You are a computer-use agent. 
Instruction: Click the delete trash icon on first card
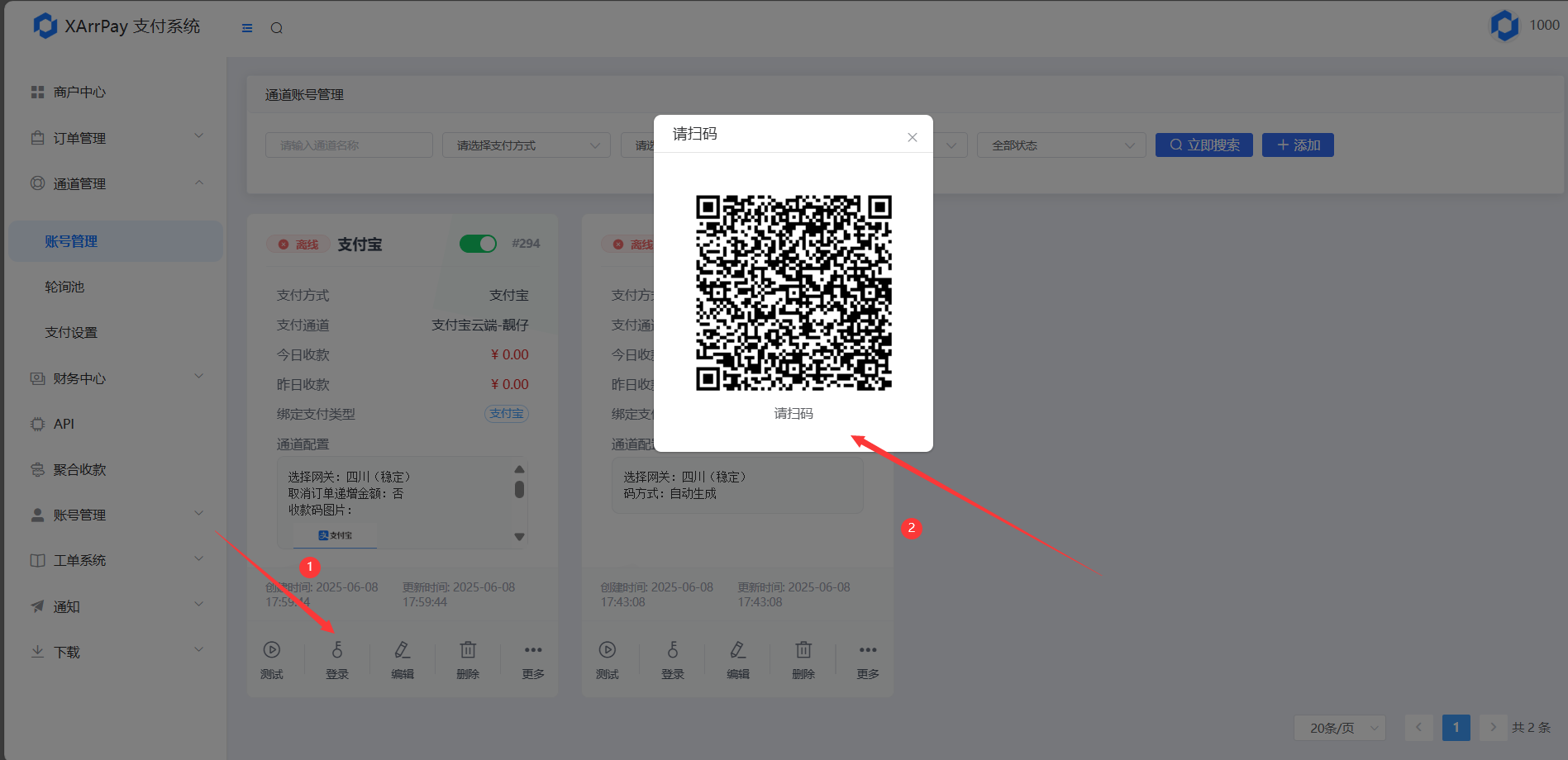(468, 650)
